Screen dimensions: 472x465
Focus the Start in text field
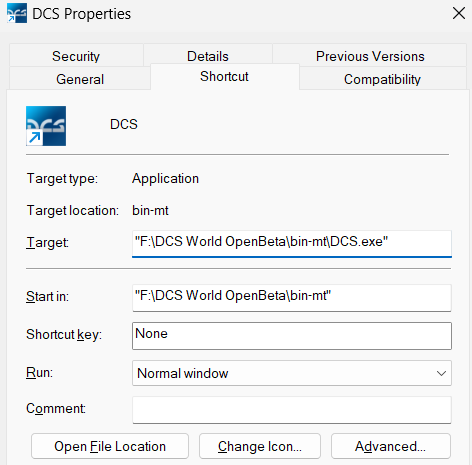292,298
